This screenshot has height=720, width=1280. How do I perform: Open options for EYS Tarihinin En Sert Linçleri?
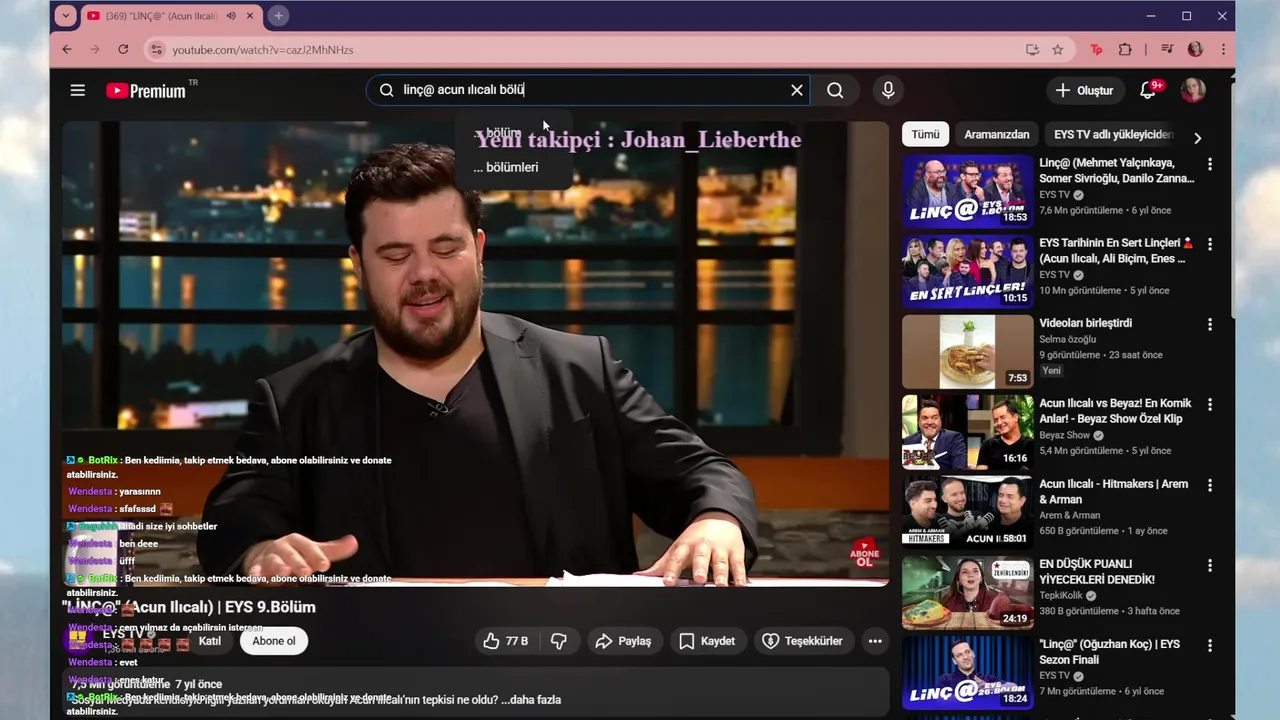tap(1210, 244)
